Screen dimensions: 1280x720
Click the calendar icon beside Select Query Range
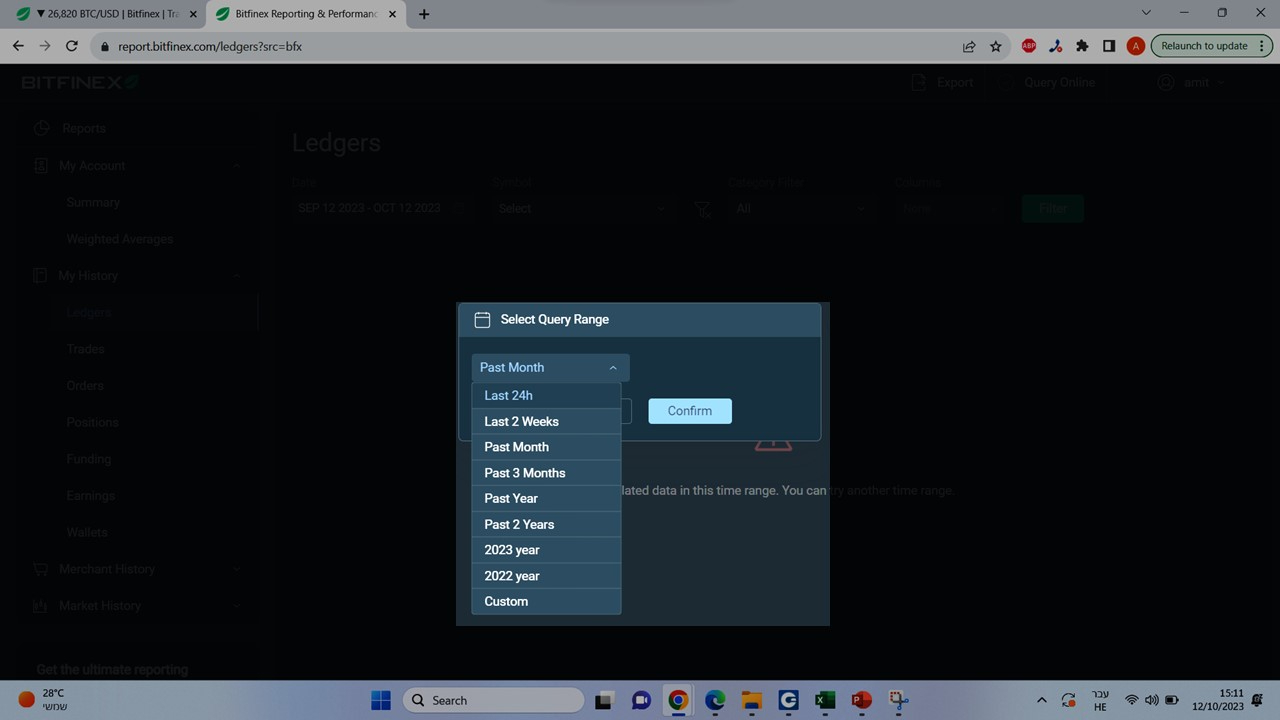pos(482,320)
